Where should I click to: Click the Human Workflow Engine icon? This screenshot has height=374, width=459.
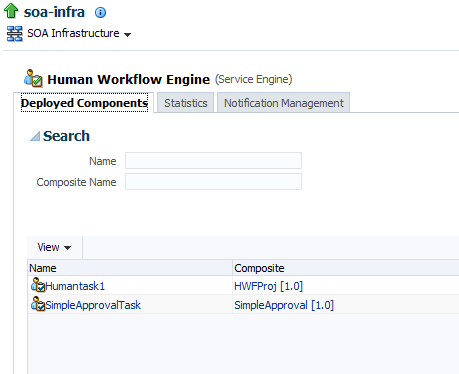pos(33,78)
